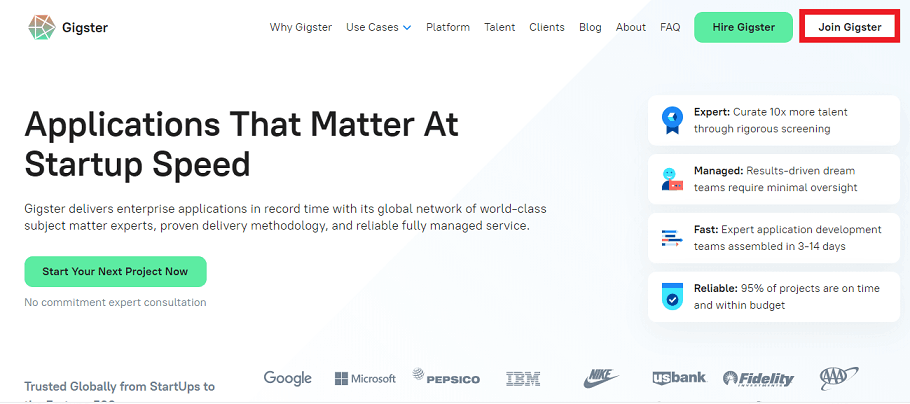Screen dimensions: 910x404
Task: Click the Gigster logo icon
Action: 42,27
